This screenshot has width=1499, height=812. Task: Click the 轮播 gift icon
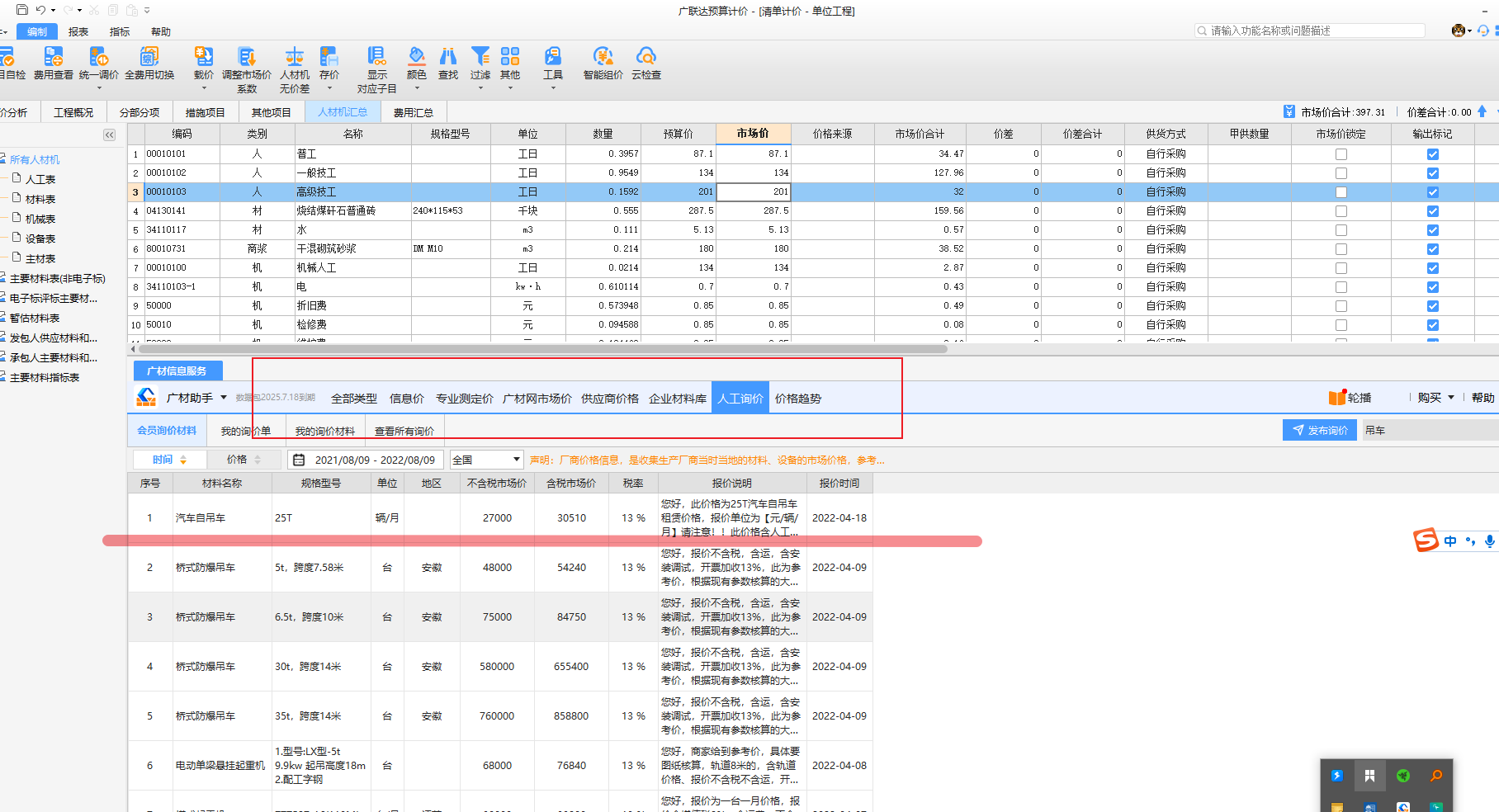pyautogui.click(x=1337, y=397)
